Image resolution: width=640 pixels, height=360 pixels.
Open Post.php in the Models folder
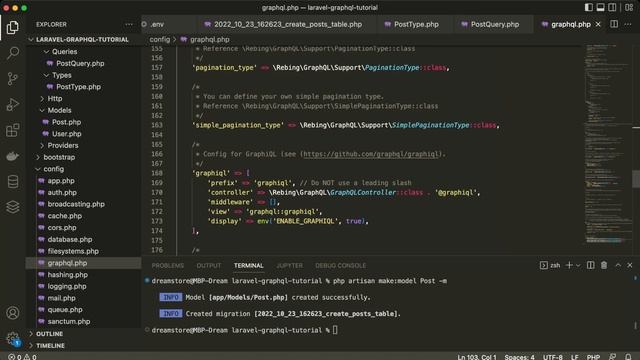pyautogui.click(x=66, y=122)
